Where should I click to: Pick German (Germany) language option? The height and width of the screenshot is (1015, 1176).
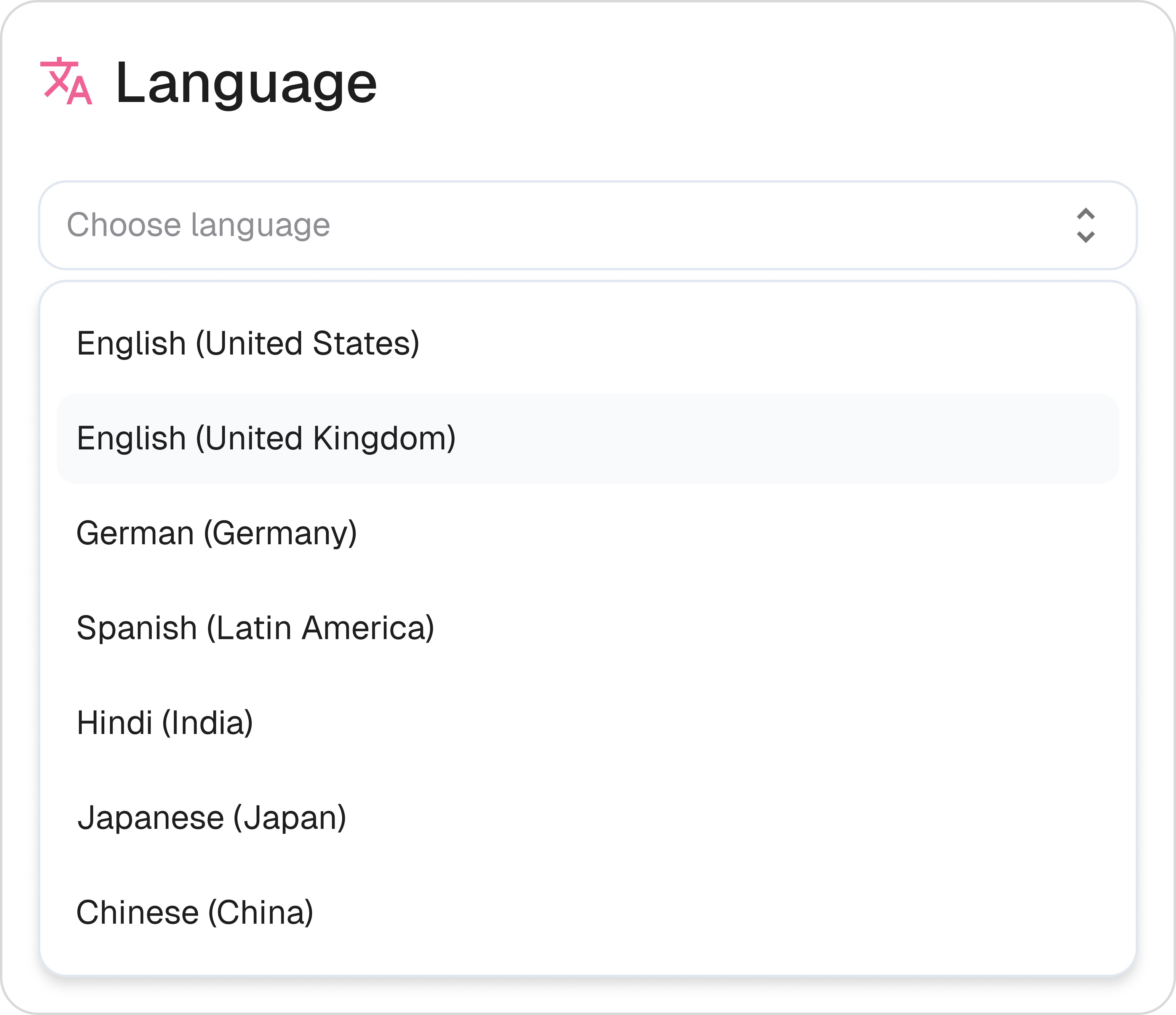587,533
